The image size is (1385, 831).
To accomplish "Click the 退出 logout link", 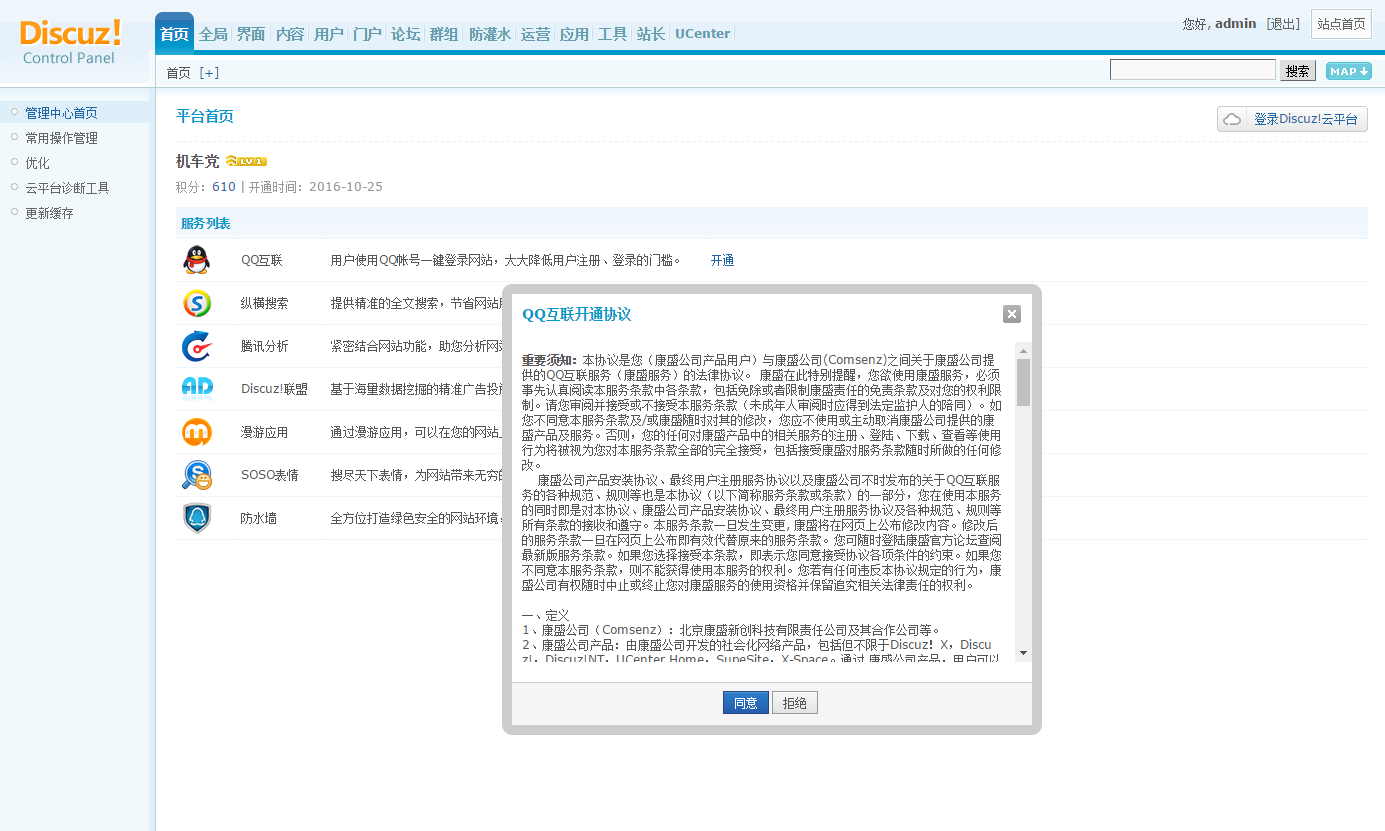I will pyautogui.click(x=1283, y=24).
